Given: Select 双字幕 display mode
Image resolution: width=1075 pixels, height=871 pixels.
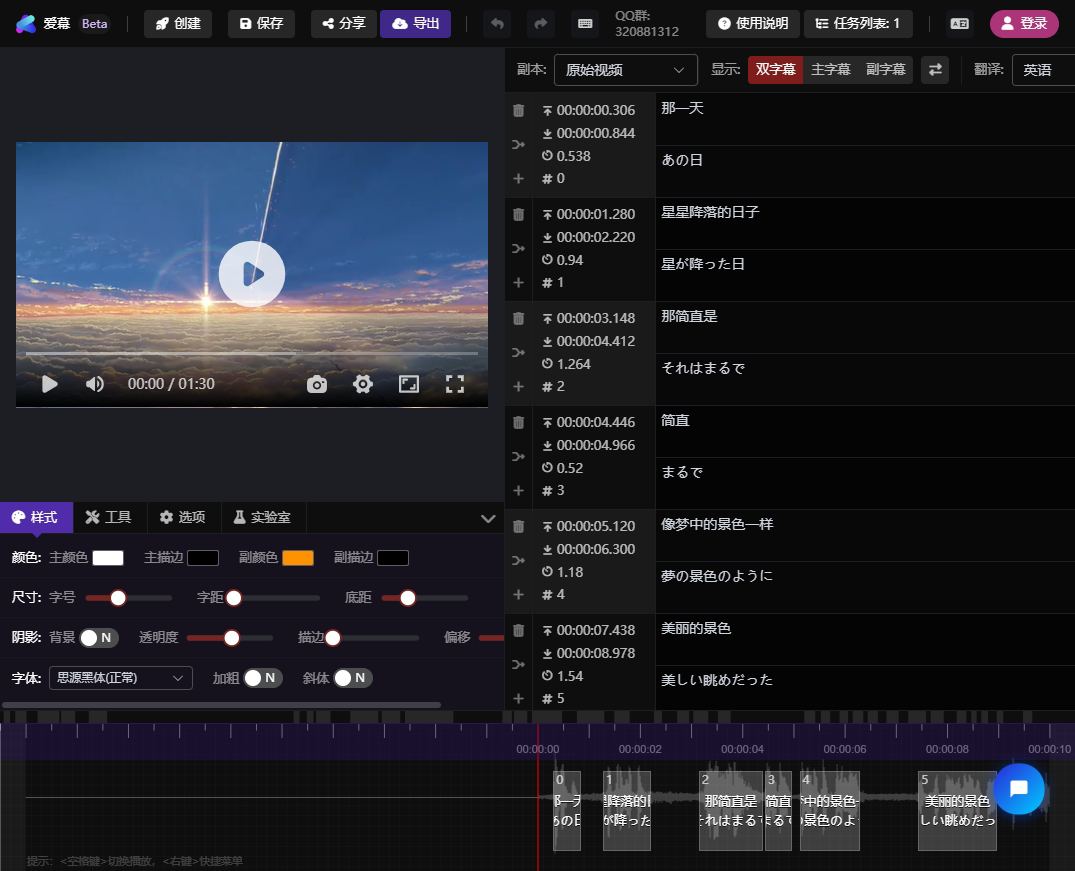Looking at the screenshot, I should click(775, 70).
